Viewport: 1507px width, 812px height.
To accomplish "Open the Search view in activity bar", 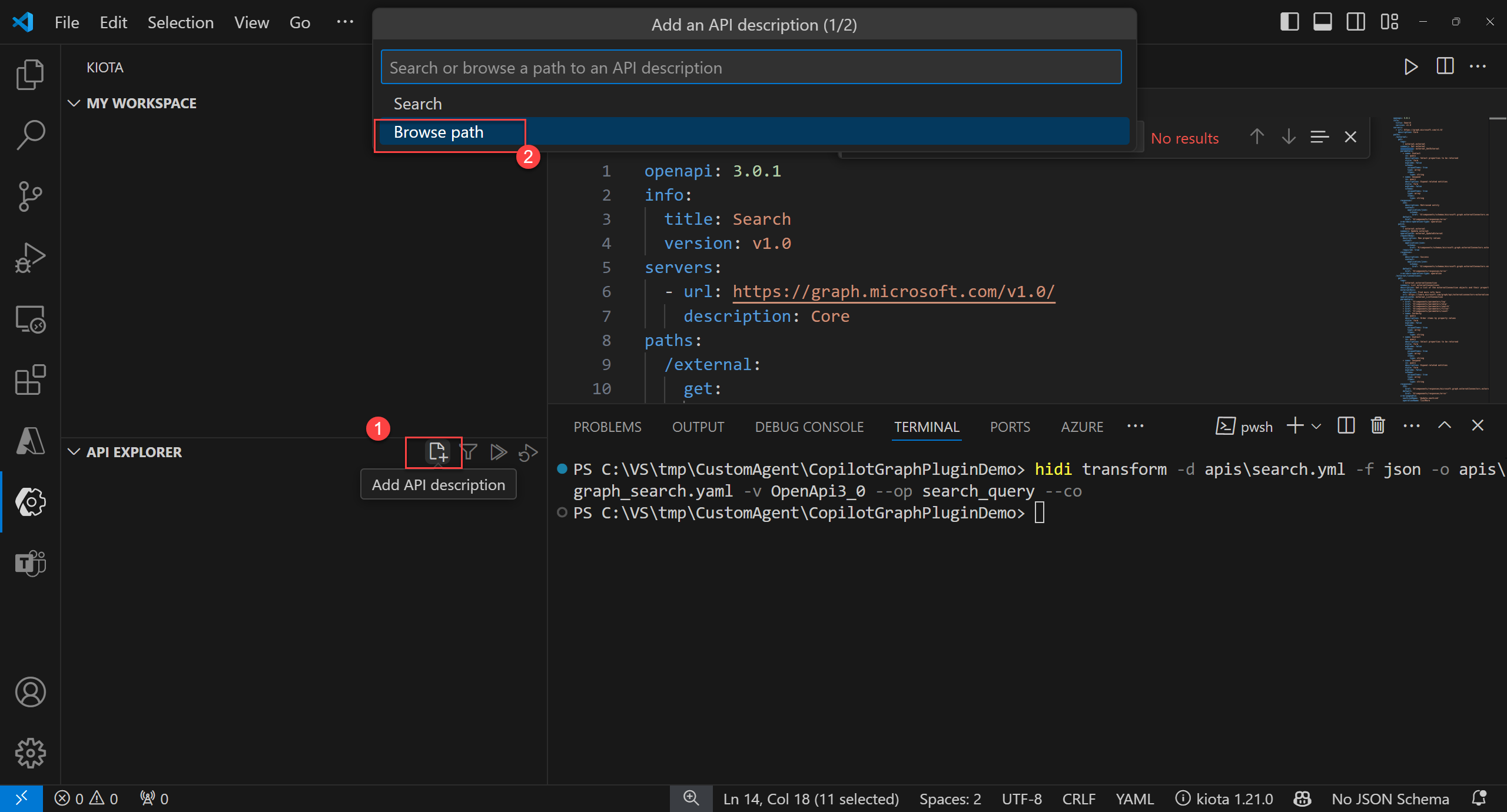I will [x=30, y=135].
